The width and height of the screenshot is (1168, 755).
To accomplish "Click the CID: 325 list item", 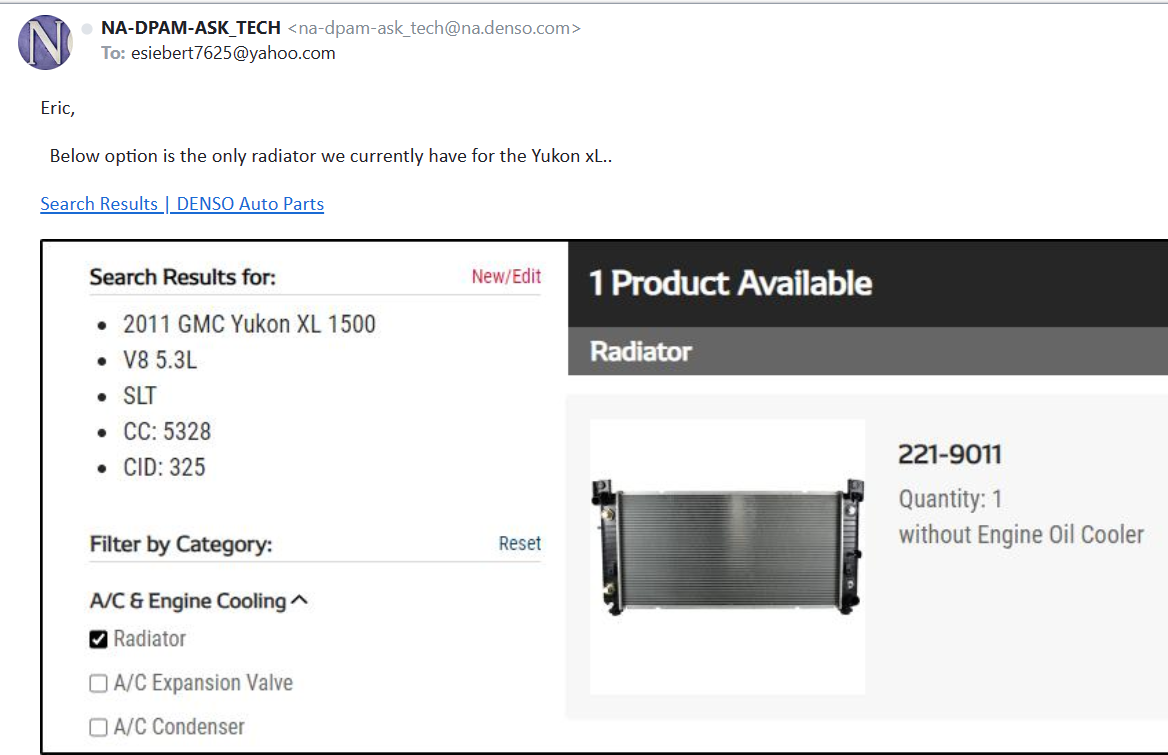I will tap(164, 468).
